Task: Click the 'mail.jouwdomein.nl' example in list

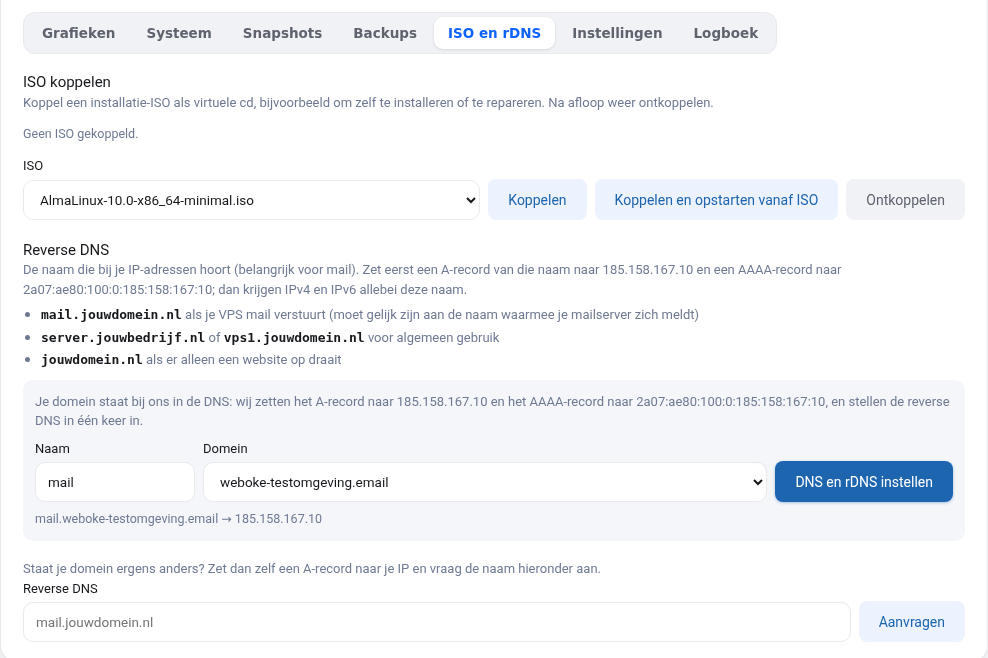Action: click(111, 315)
